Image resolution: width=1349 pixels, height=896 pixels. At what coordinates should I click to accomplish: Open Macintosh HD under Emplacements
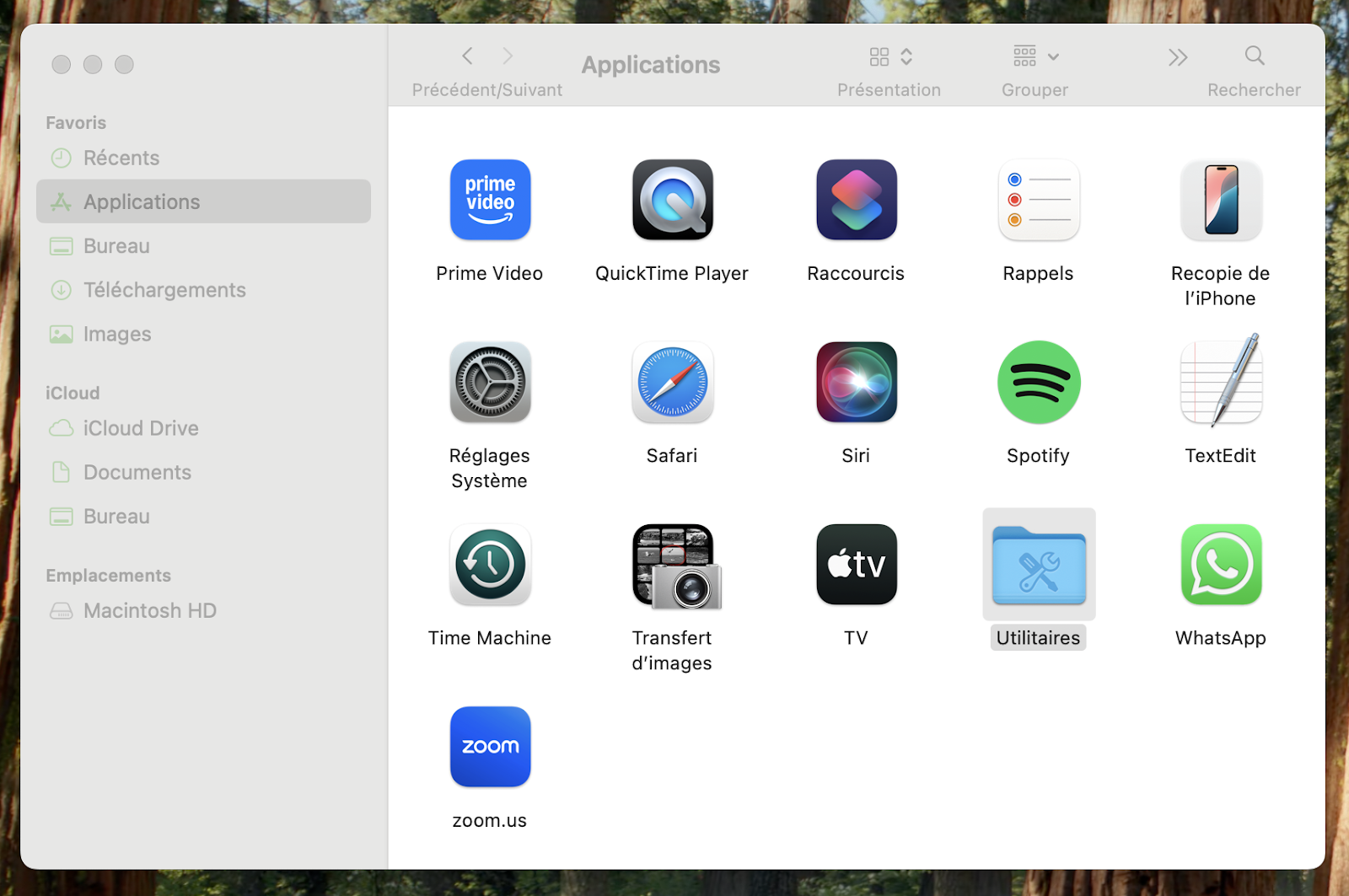tap(149, 611)
